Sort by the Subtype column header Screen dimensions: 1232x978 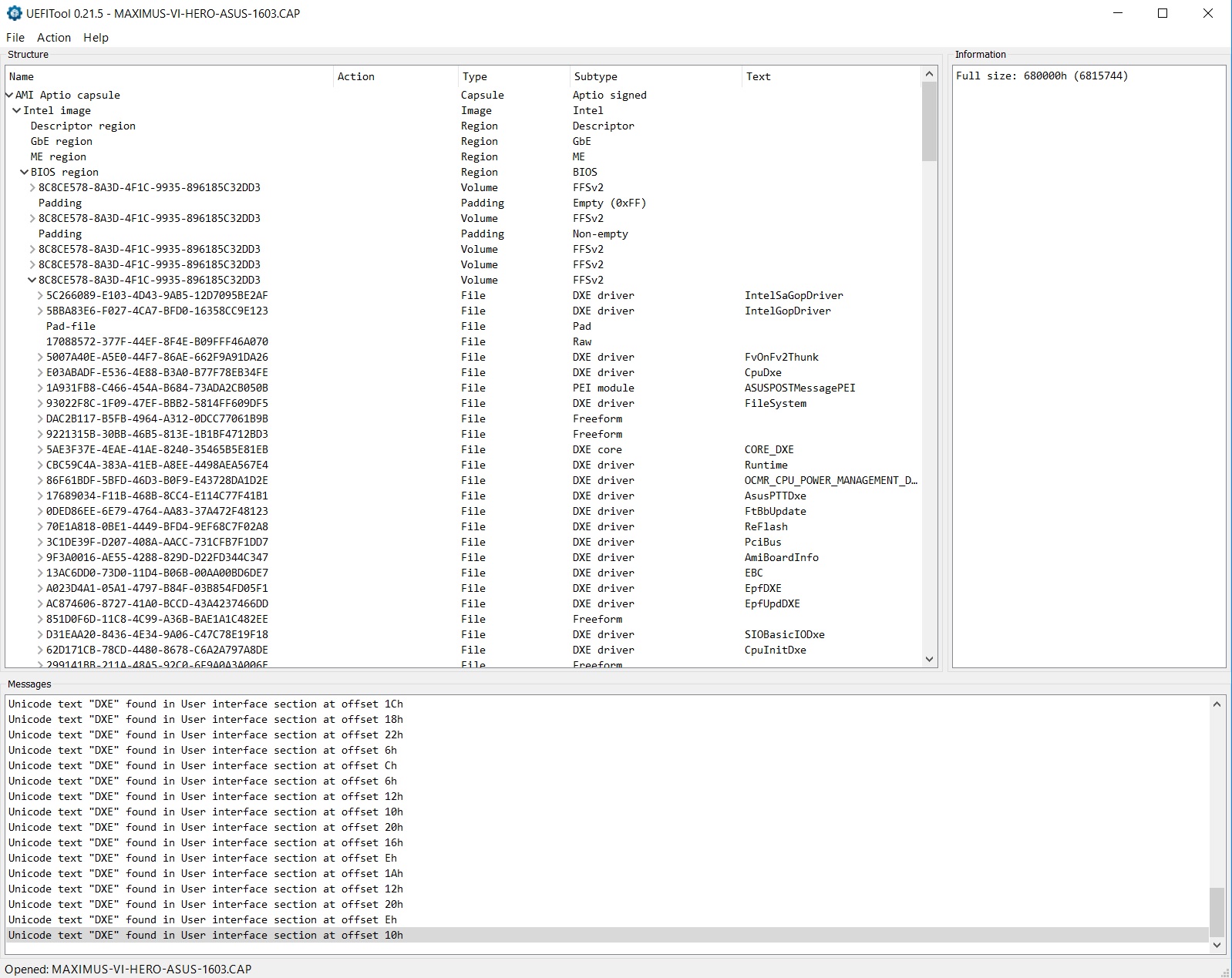(655, 76)
